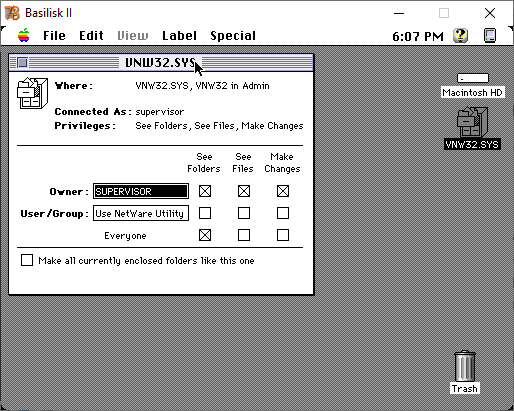Open the Edit menu

[x=91, y=36]
